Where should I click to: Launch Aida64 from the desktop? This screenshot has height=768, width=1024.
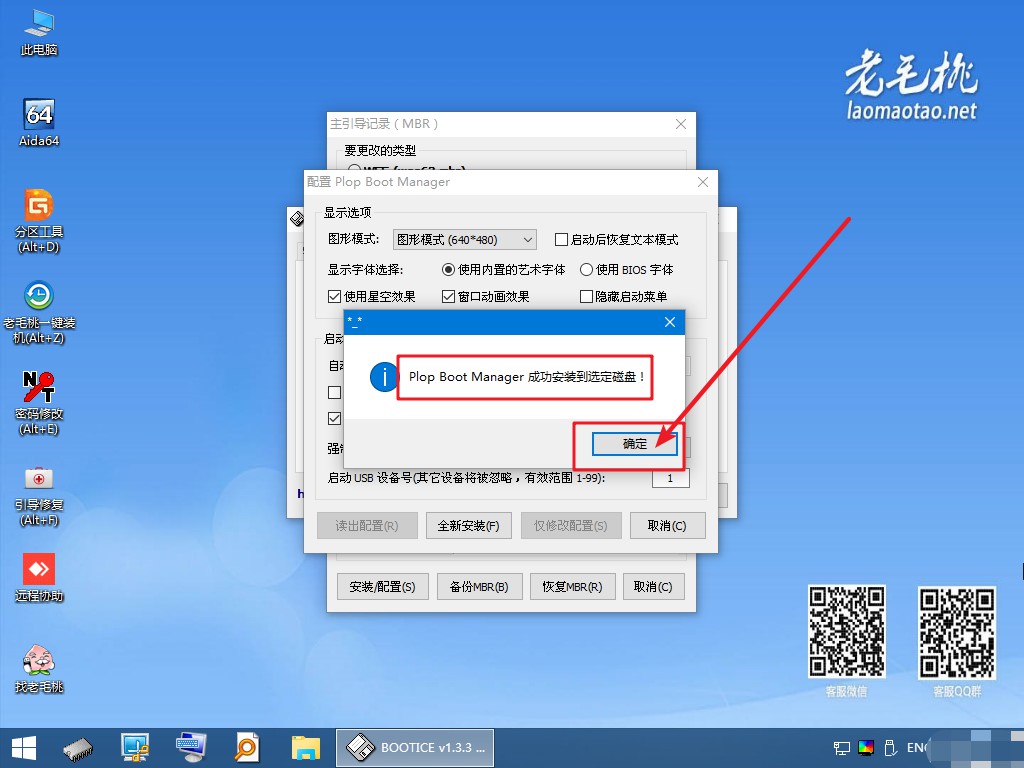pyautogui.click(x=39, y=123)
